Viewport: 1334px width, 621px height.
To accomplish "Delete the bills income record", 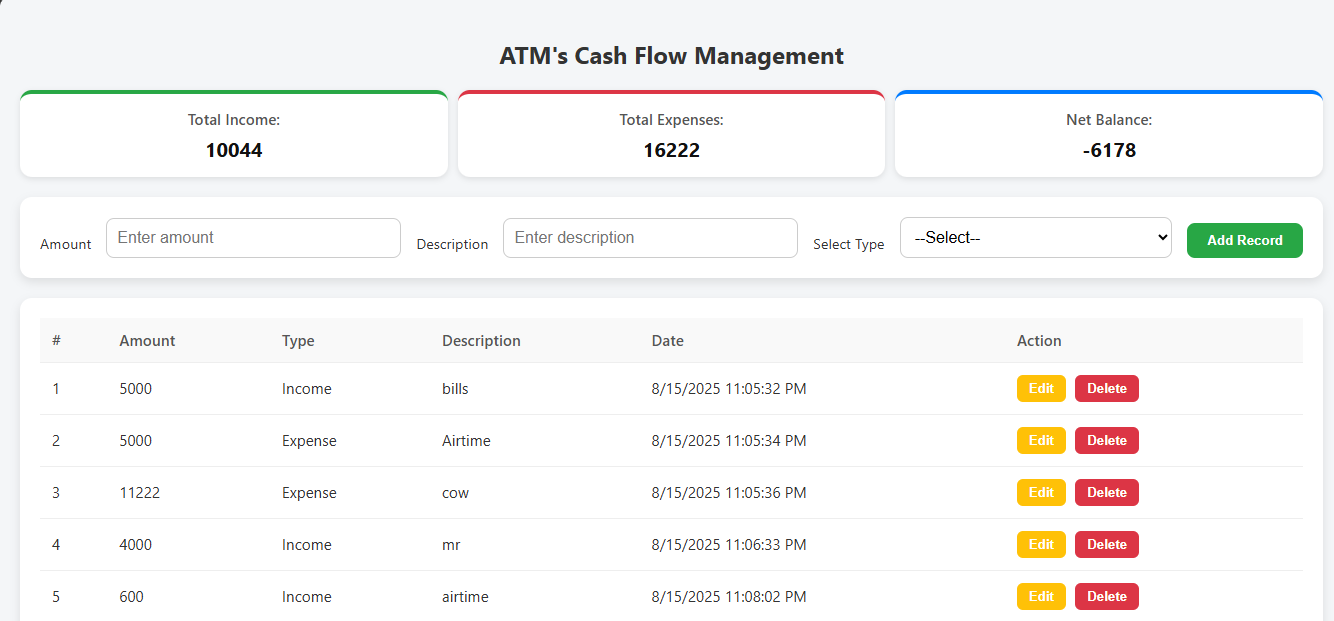I will coord(1106,389).
